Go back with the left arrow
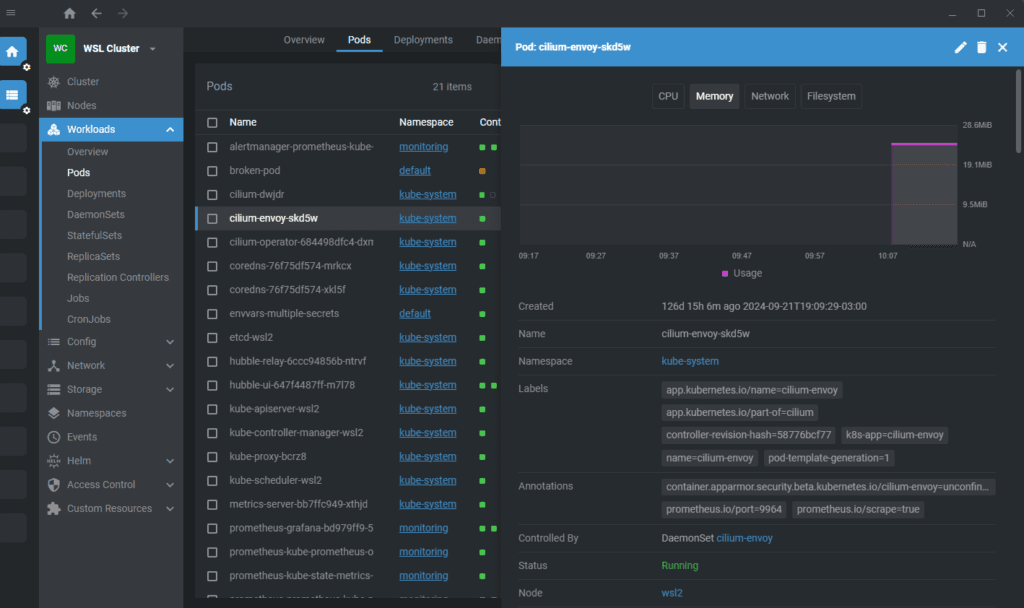This screenshot has height=608, width=1024. click(97, 13)
